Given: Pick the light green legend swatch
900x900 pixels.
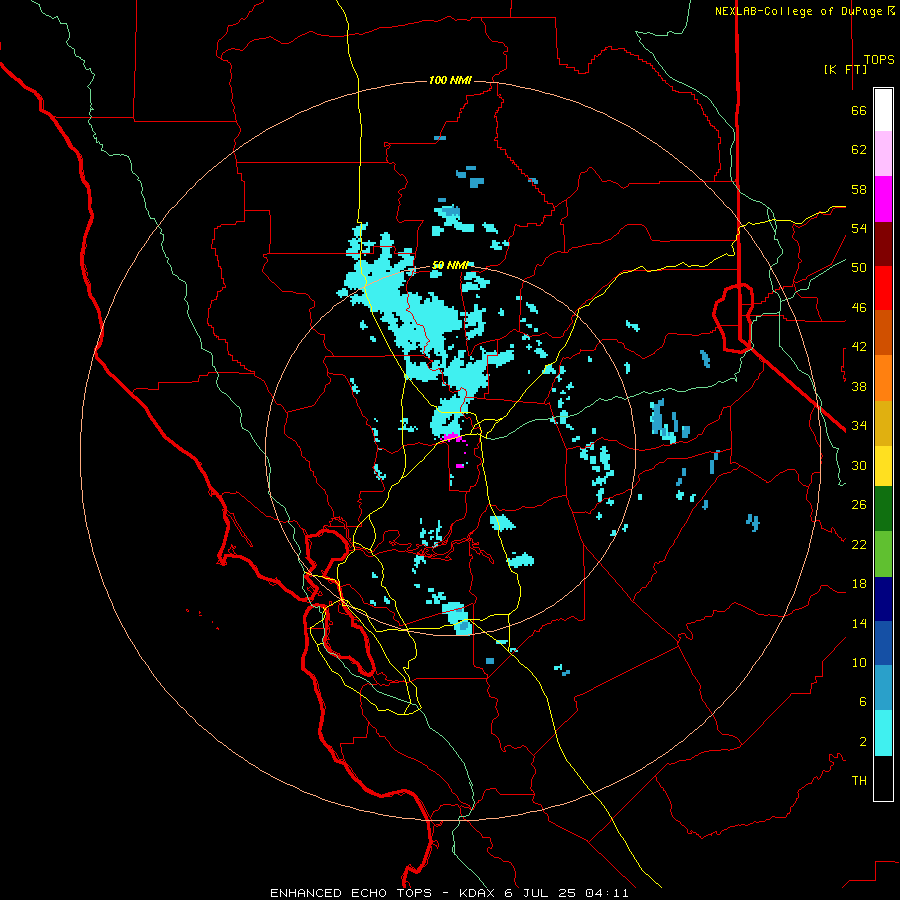Looking at the screenshot, I should [x=883, y=554].
